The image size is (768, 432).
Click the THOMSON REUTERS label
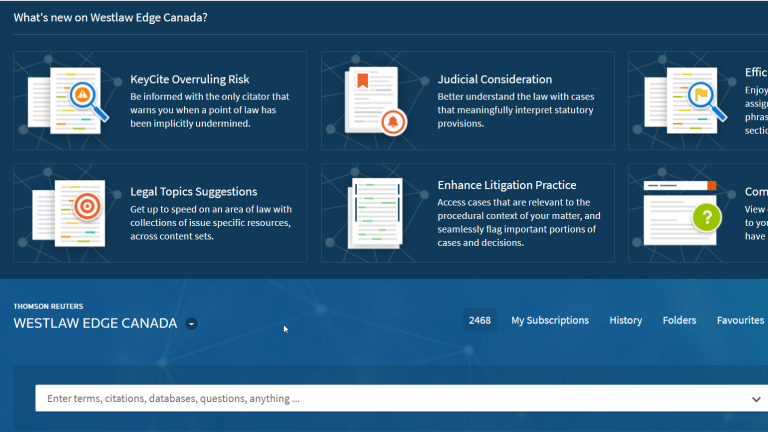[48, 307]
